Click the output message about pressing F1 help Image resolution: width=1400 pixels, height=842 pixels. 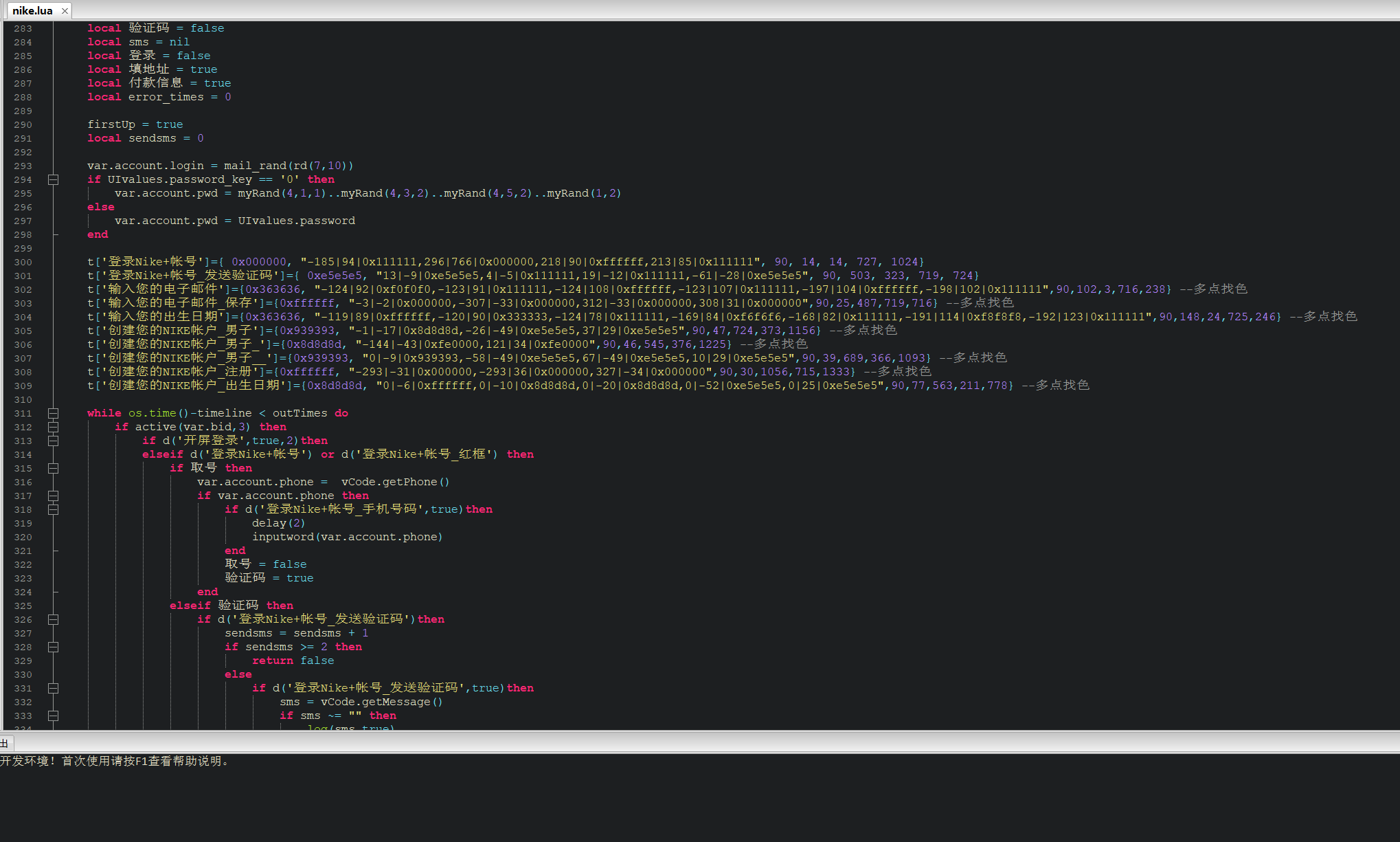[115, 761]
